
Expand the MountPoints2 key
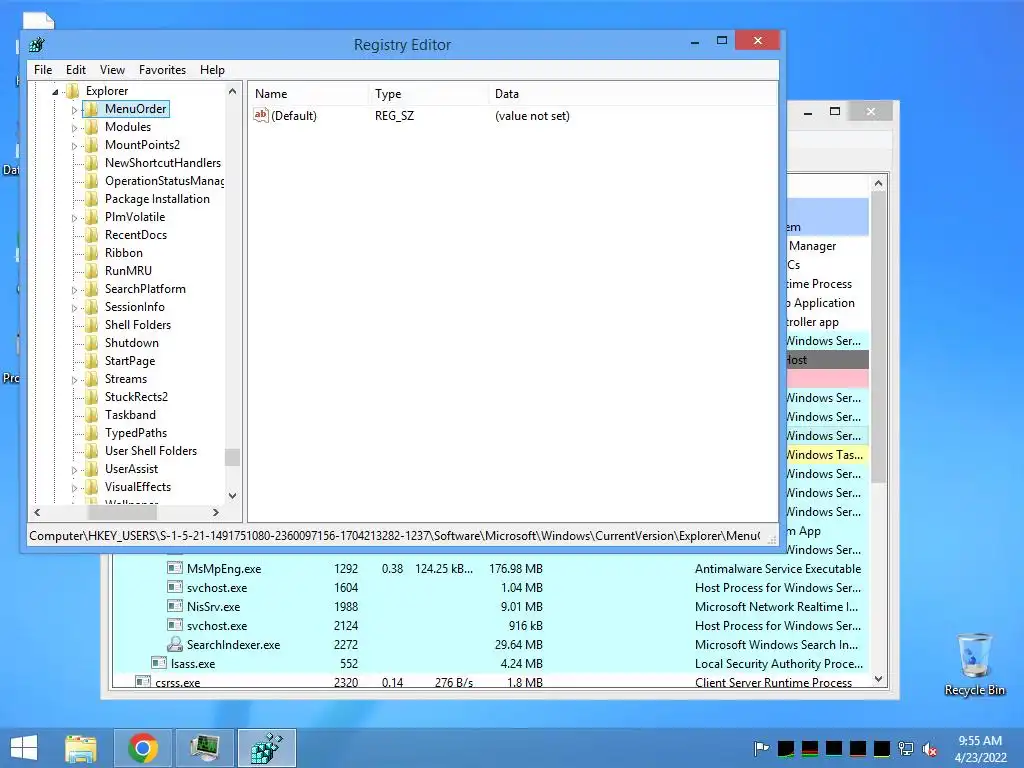click(x=74, y=146)
